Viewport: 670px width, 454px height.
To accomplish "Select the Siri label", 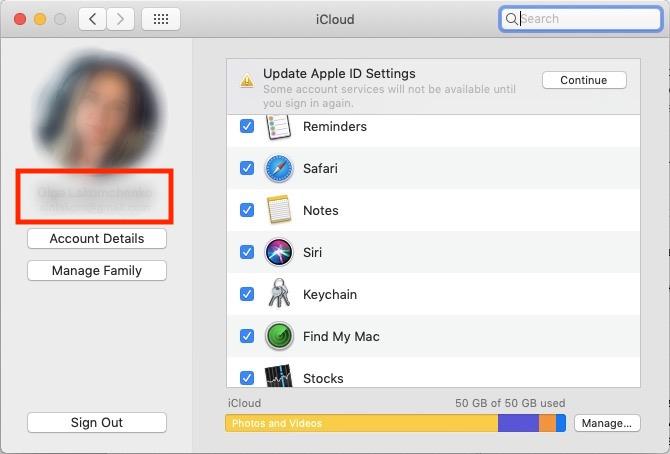I will [x=312, y=252].
